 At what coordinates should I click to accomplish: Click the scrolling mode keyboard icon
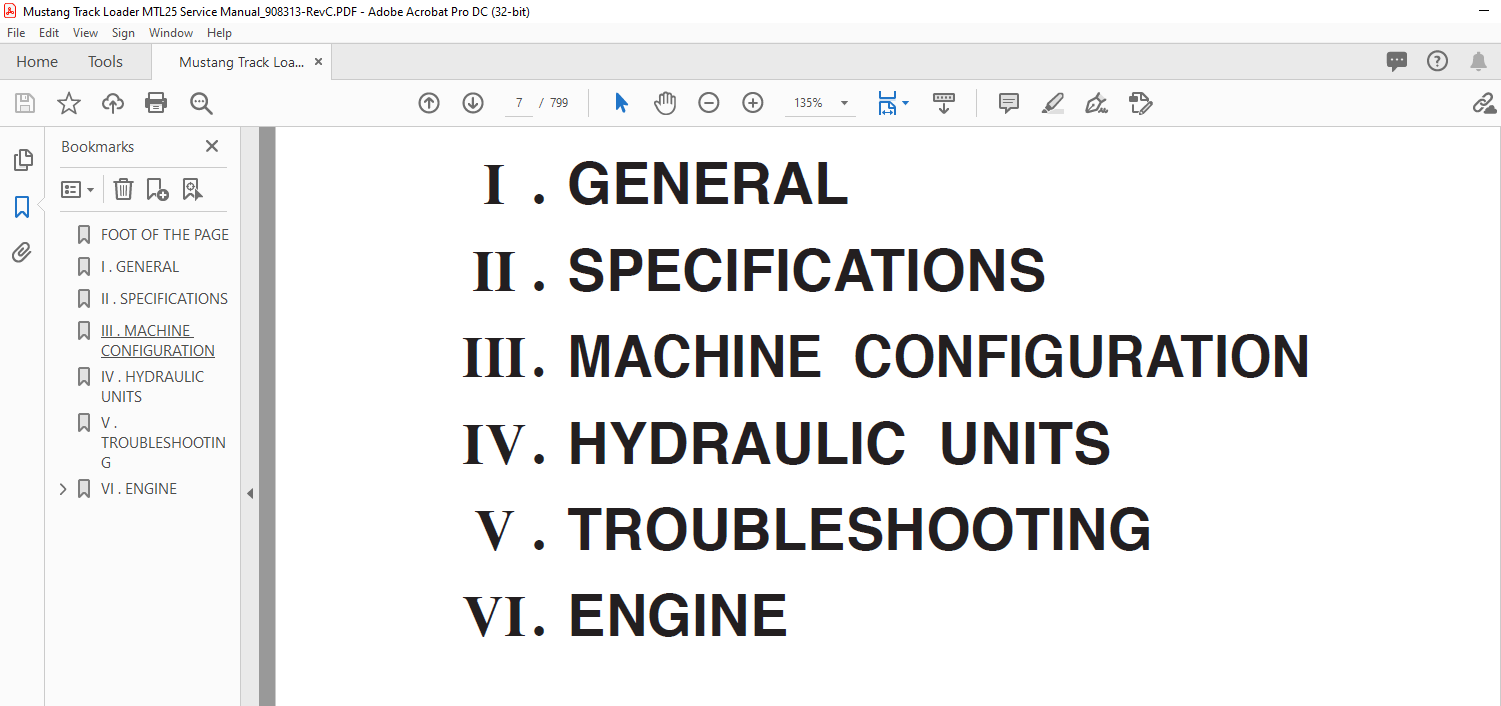(x=944, y=103)
